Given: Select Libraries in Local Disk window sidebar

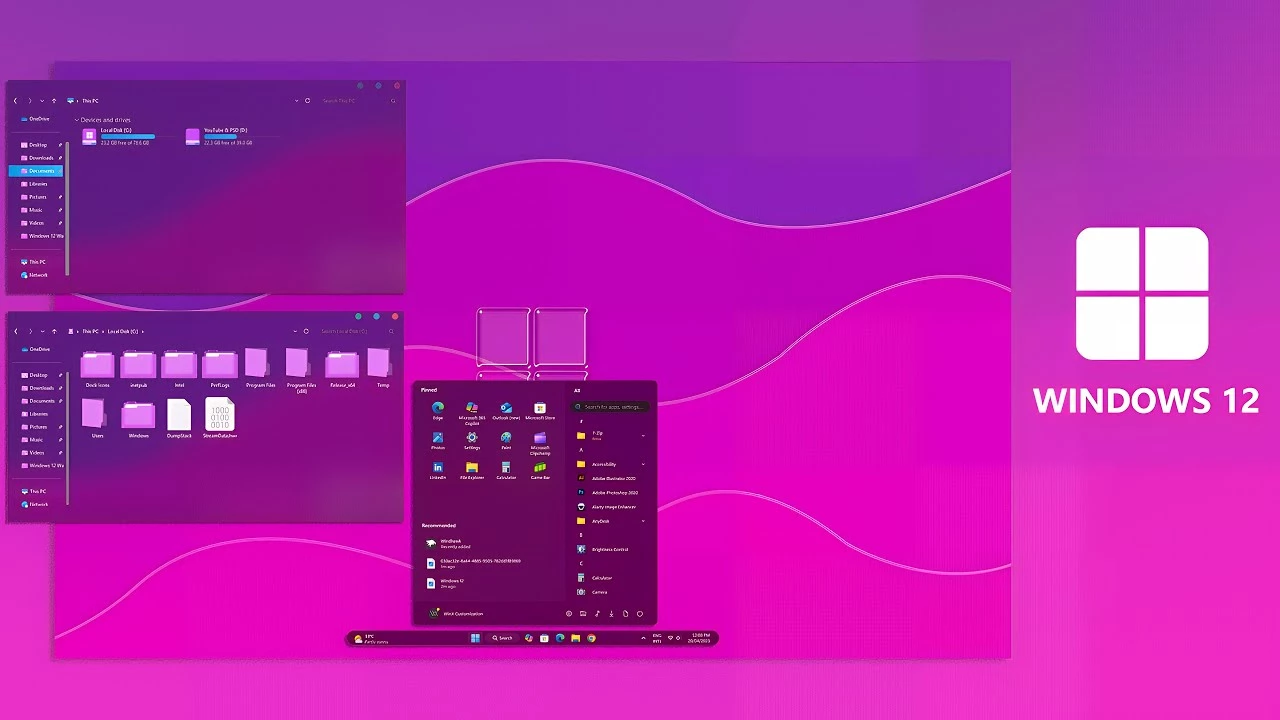Looking at the screenshot, I should tap(36, 414).
